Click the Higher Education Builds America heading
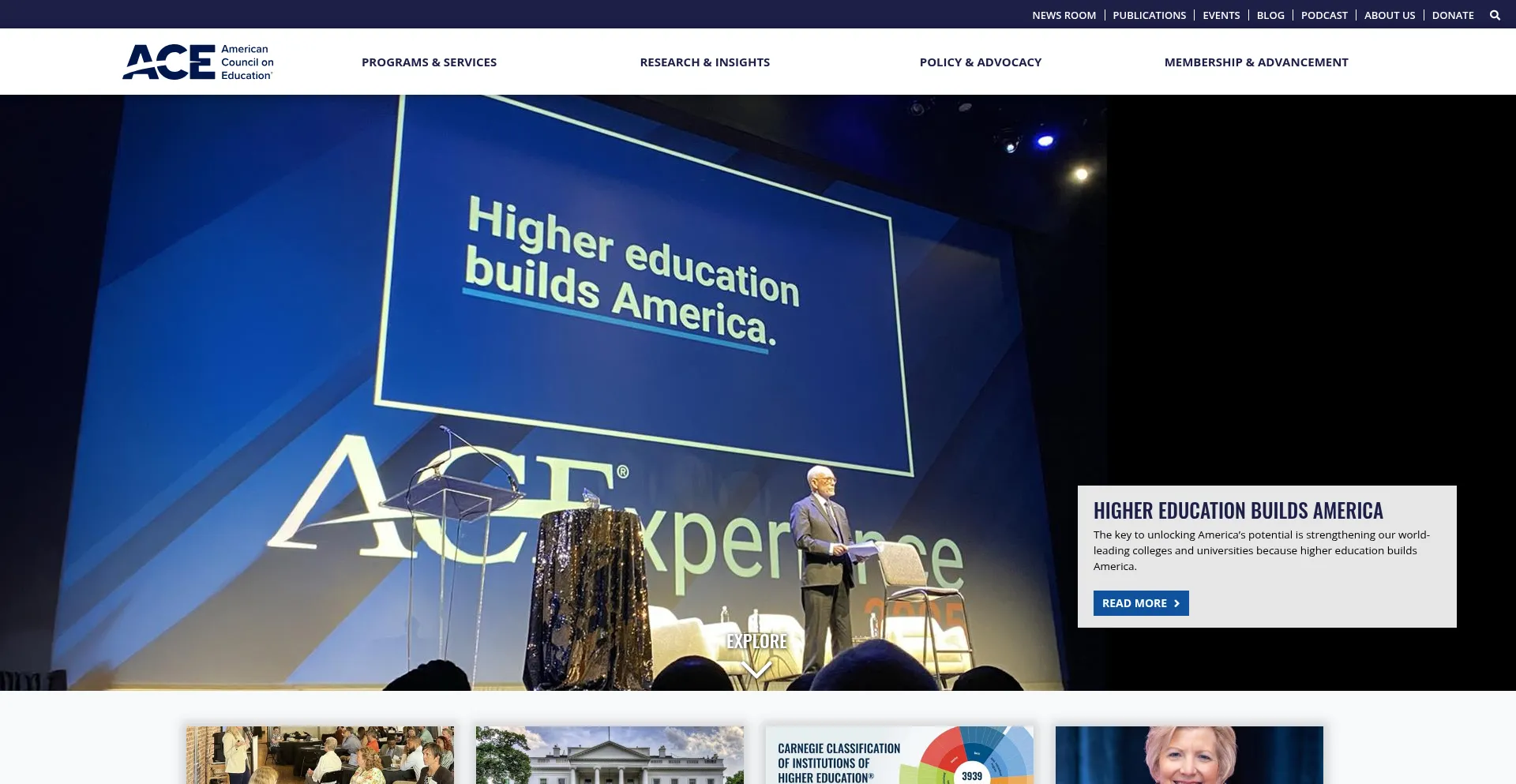 pyautogui.click(x=1237, y=511)
